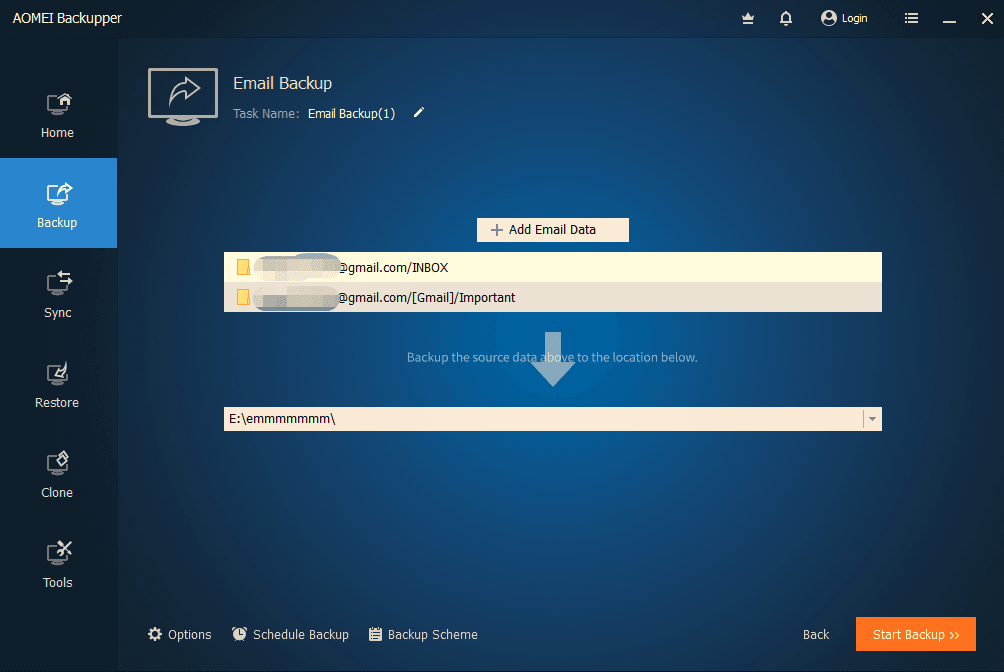Image resolution: width=1004 pixels, height=672 pixels.
Task: Open the Home section in the sidebar
Action: click(x=58, y=115)
